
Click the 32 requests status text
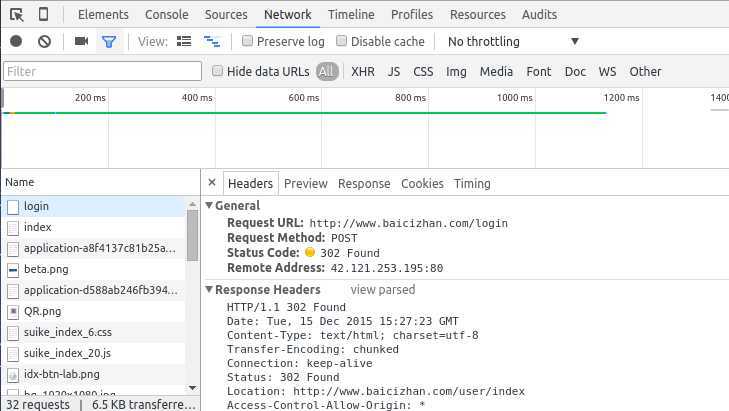point(38,404)
